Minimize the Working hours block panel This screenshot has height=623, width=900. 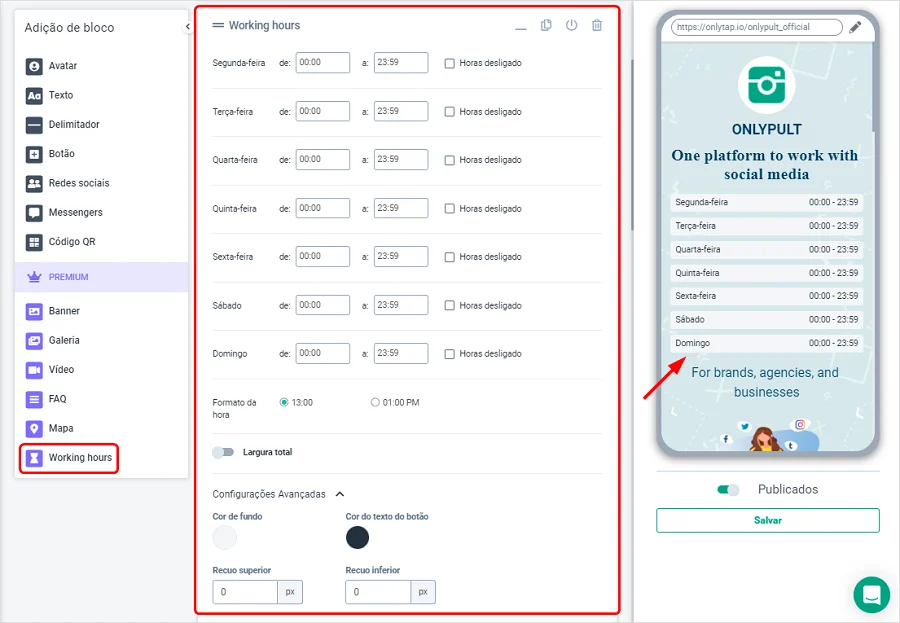[x=521, y=27]
